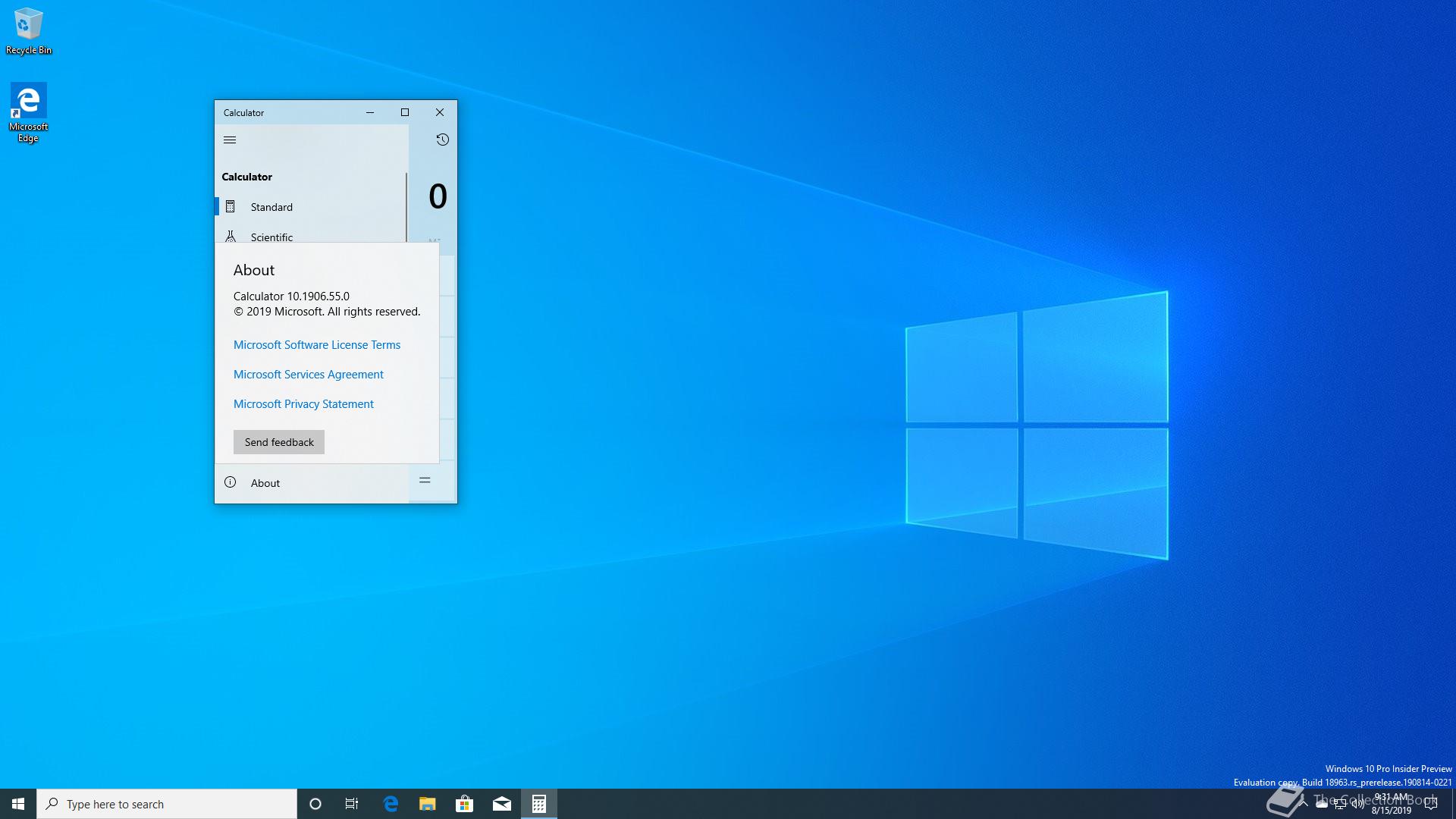Click the Standard mode calculator icon
Image resolution: width=1456 pixels, height=819 pixels.
[x=231, y=206]
